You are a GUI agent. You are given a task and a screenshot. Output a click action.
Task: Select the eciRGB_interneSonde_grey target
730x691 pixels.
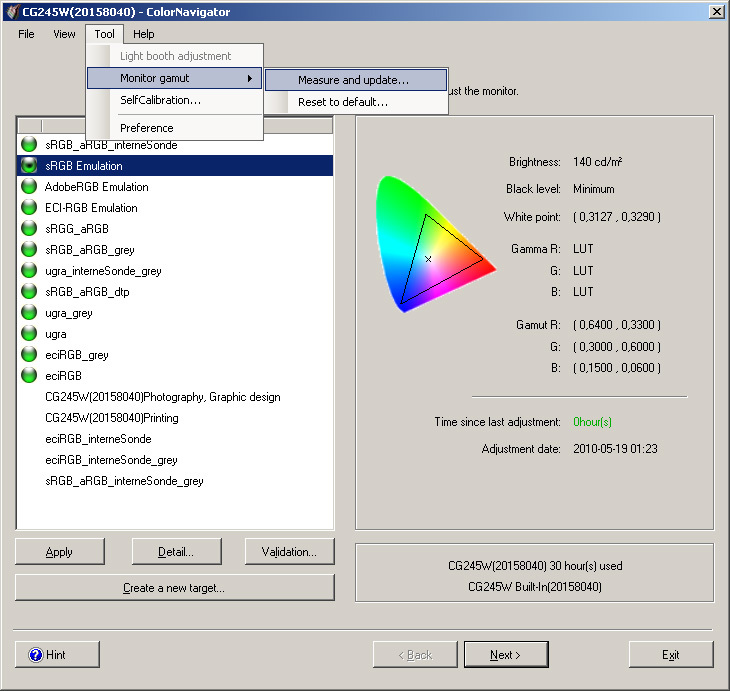111,460
